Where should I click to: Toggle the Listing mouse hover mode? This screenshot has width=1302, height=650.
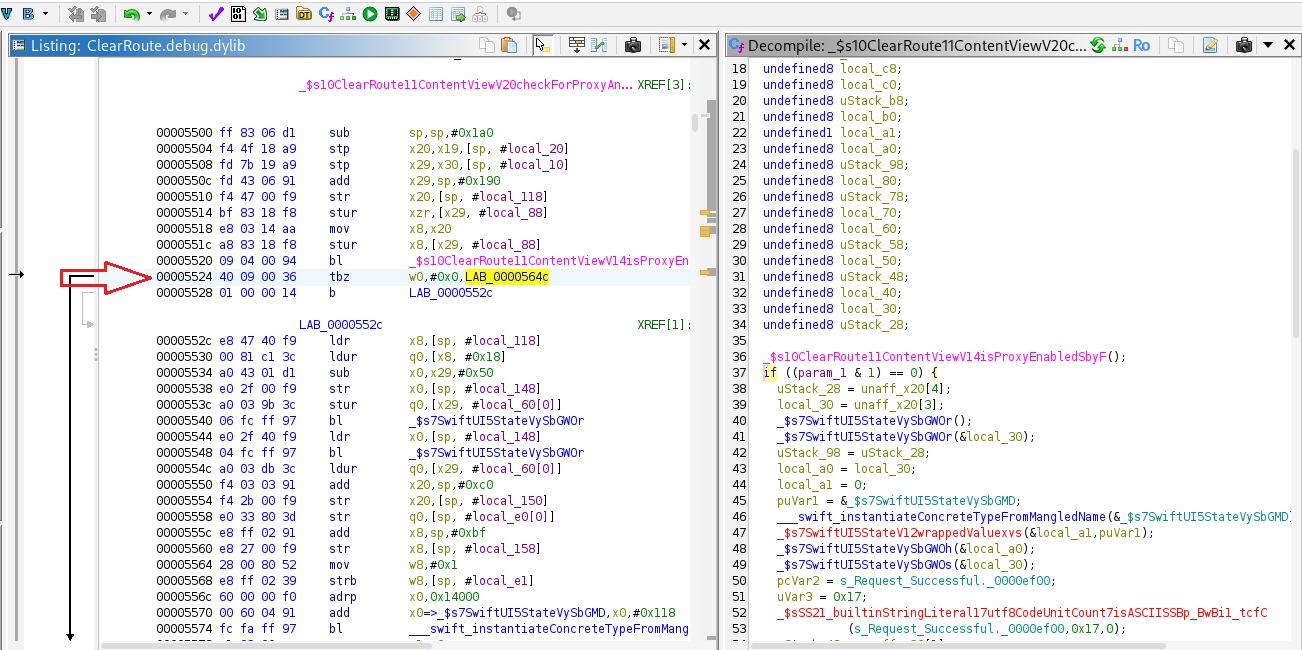pos(542,45)
